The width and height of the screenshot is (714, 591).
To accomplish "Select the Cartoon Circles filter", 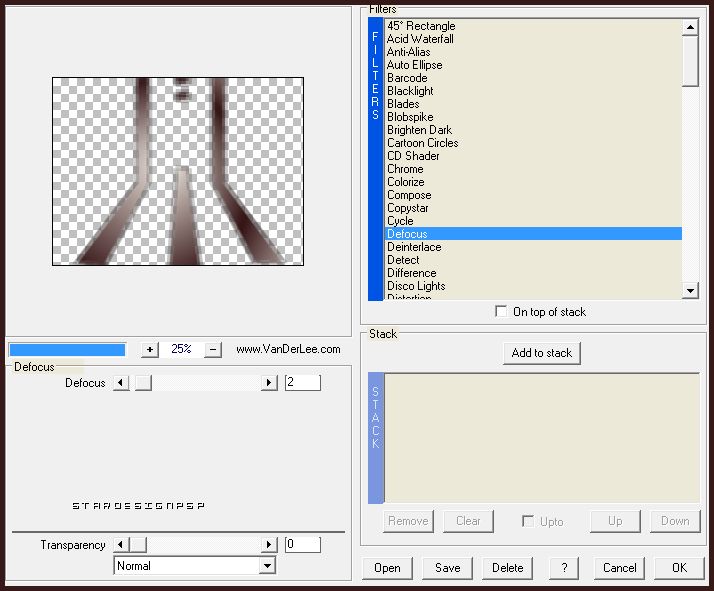I will (x=533, y=143).
